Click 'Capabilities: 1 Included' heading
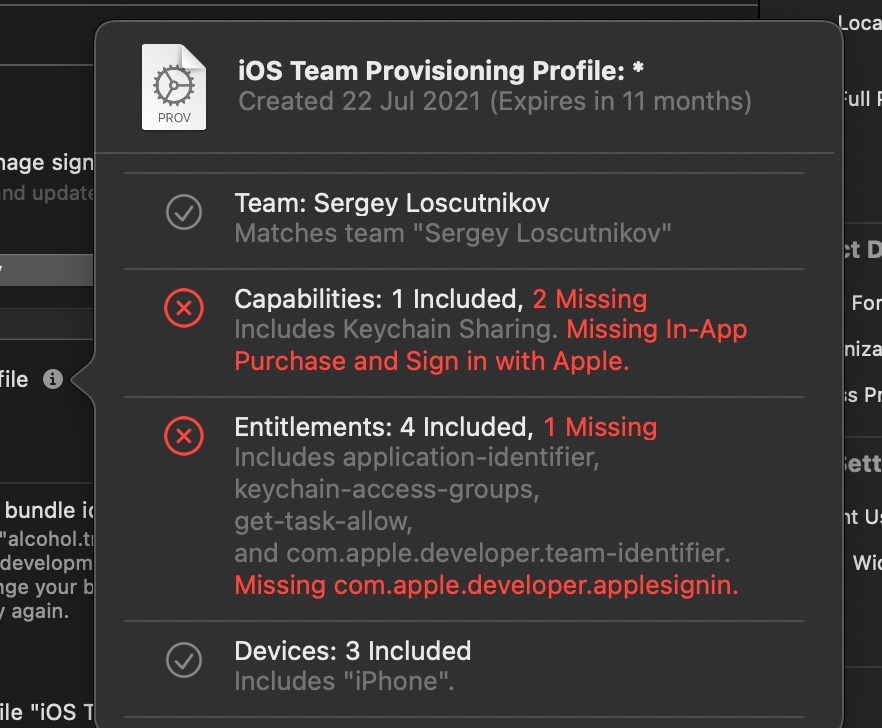This screenshot has width=882, height=728. [x=380, y=299]
